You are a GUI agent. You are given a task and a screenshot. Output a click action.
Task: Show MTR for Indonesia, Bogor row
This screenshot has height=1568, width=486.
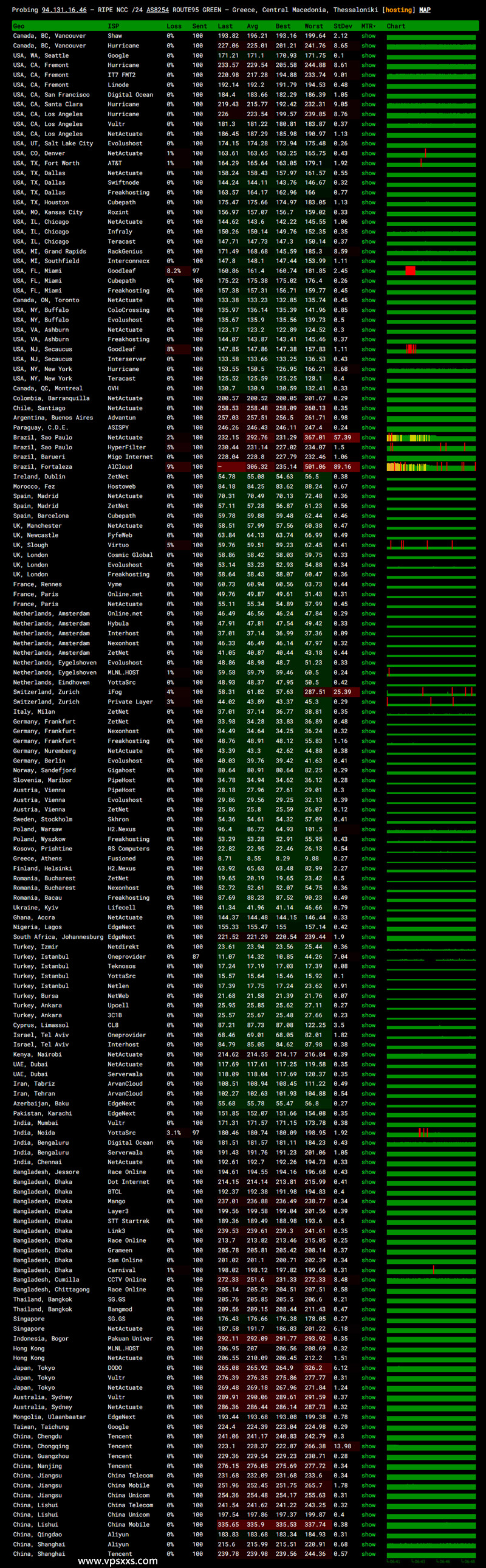(369, 1339)
